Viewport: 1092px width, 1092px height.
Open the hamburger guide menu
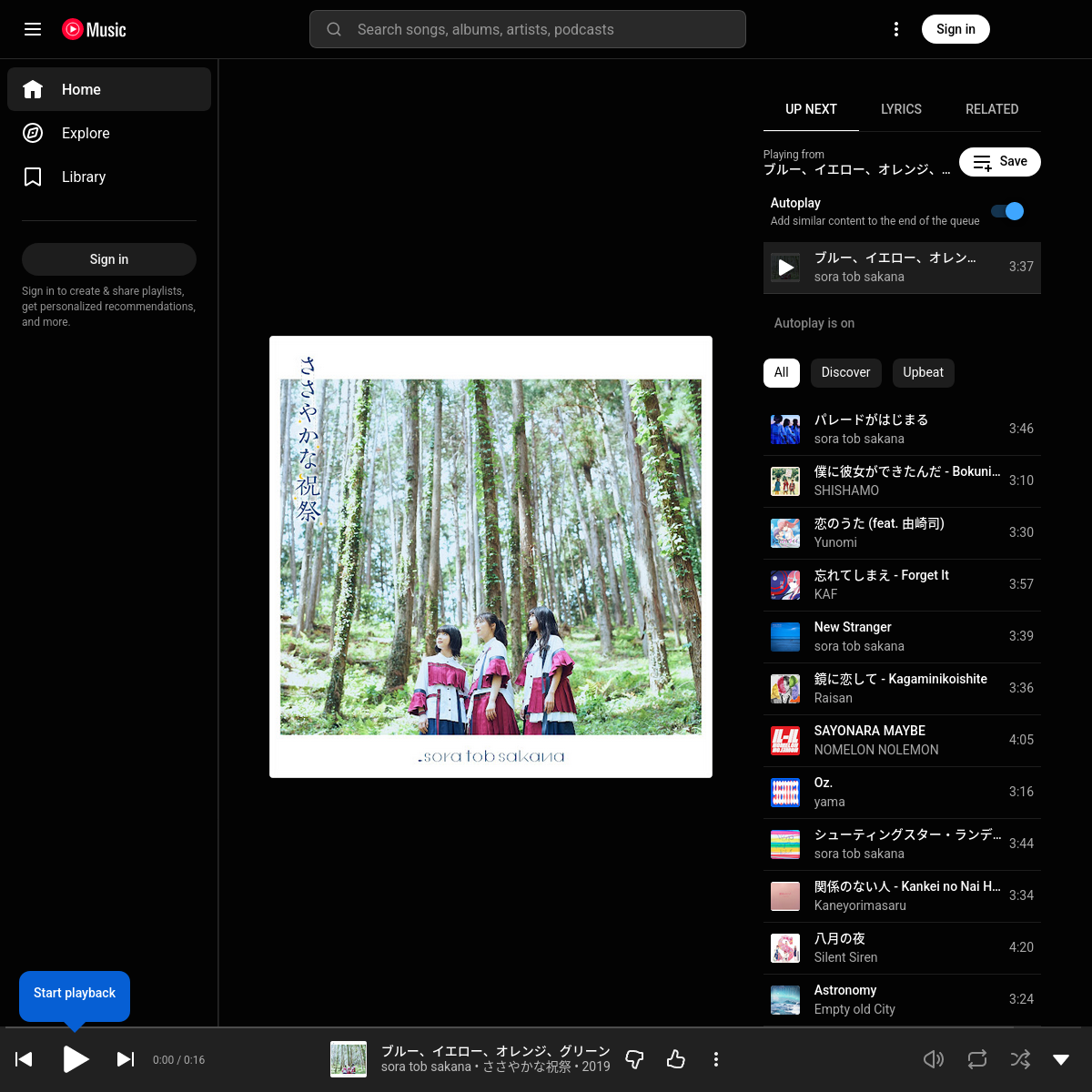coord(33,29)
